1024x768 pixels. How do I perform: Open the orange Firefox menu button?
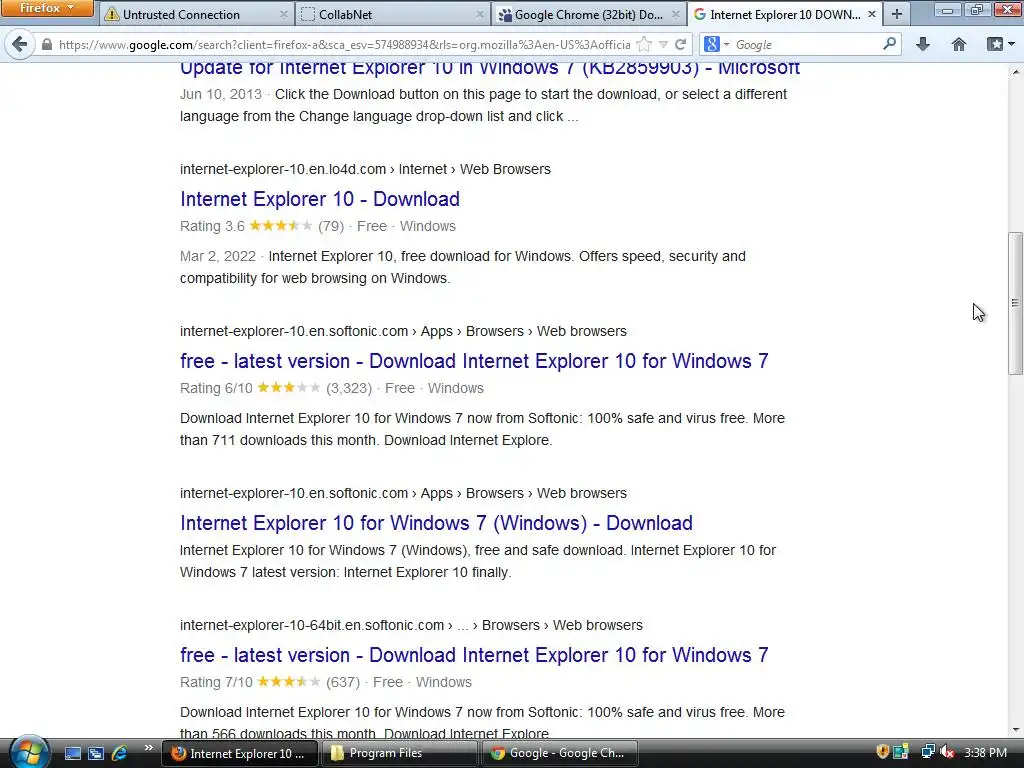tap(47, 8)
